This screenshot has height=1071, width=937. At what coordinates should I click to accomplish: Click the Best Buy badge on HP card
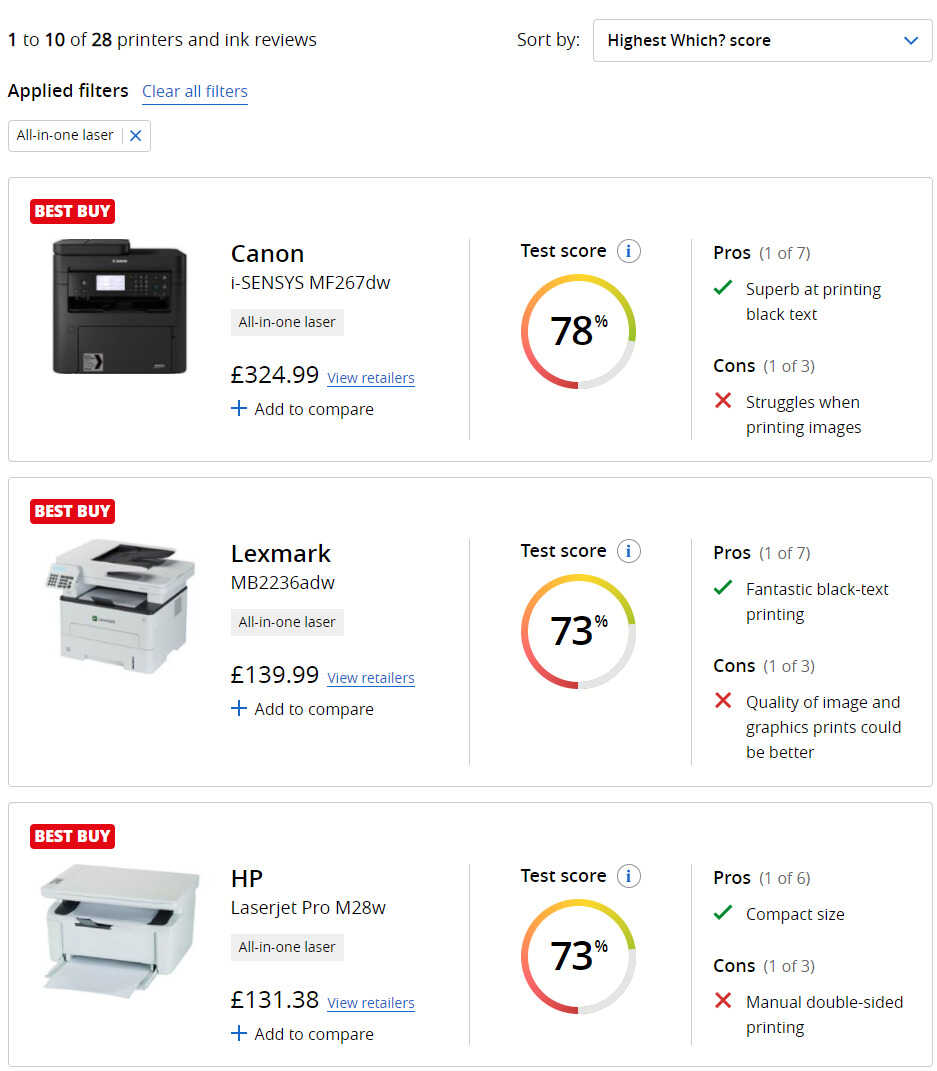point(72,836)
